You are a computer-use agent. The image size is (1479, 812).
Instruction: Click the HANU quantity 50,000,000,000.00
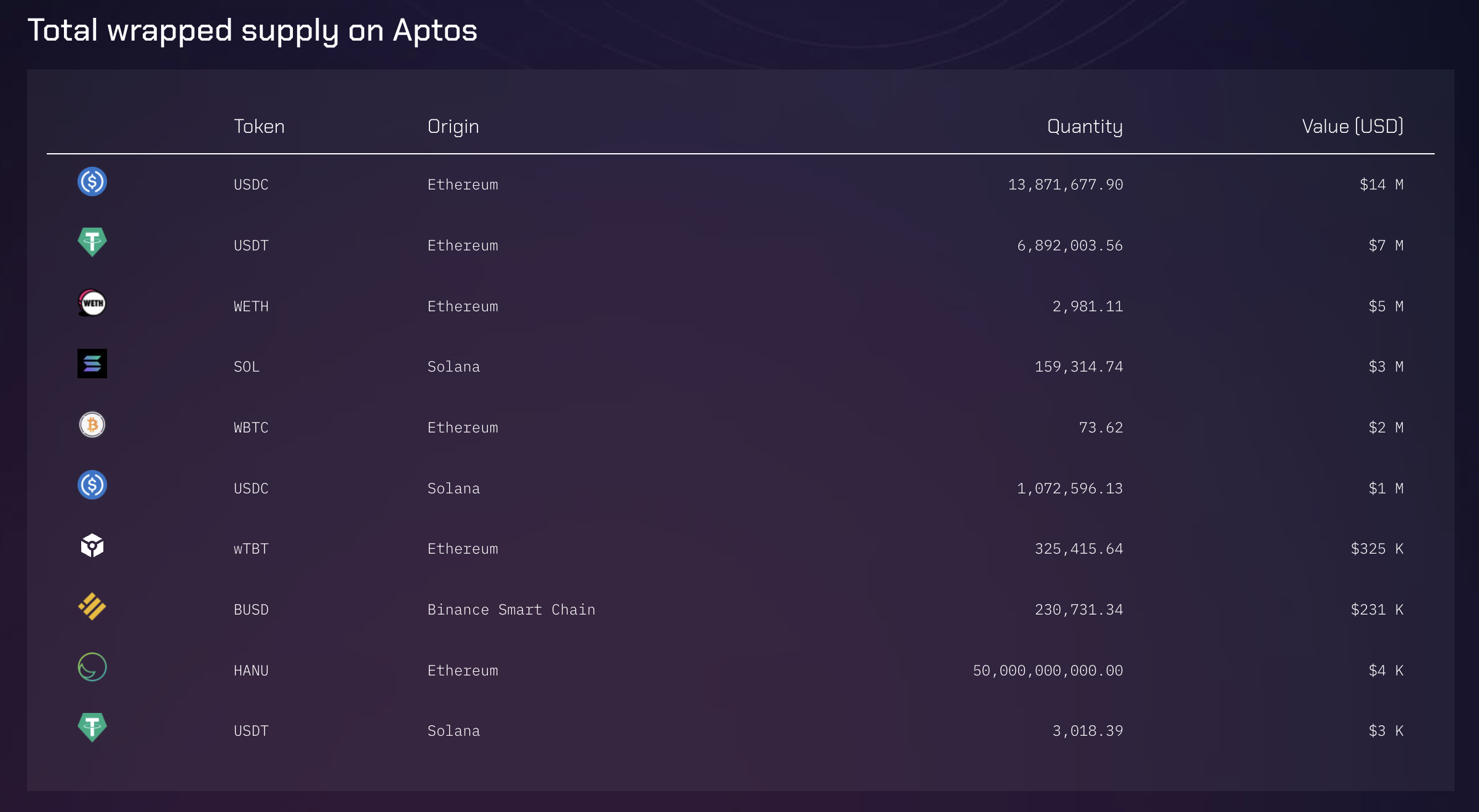tap(1048, 671)
